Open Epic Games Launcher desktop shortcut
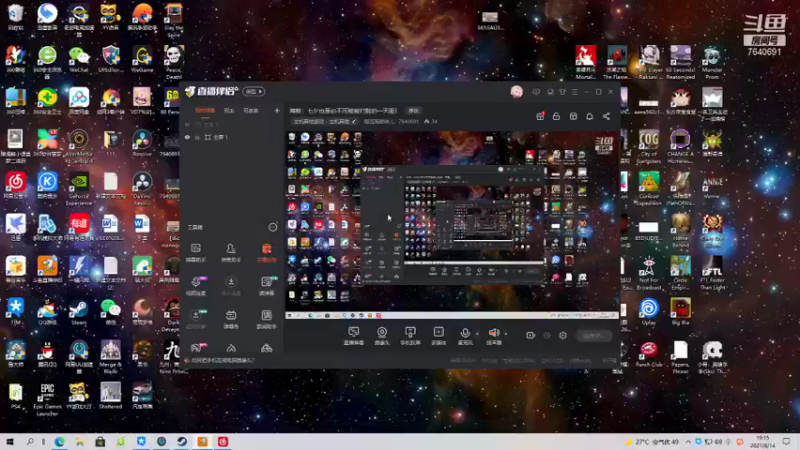The width and height of the screenshot is (800, 450). click(x=47, y=400)
